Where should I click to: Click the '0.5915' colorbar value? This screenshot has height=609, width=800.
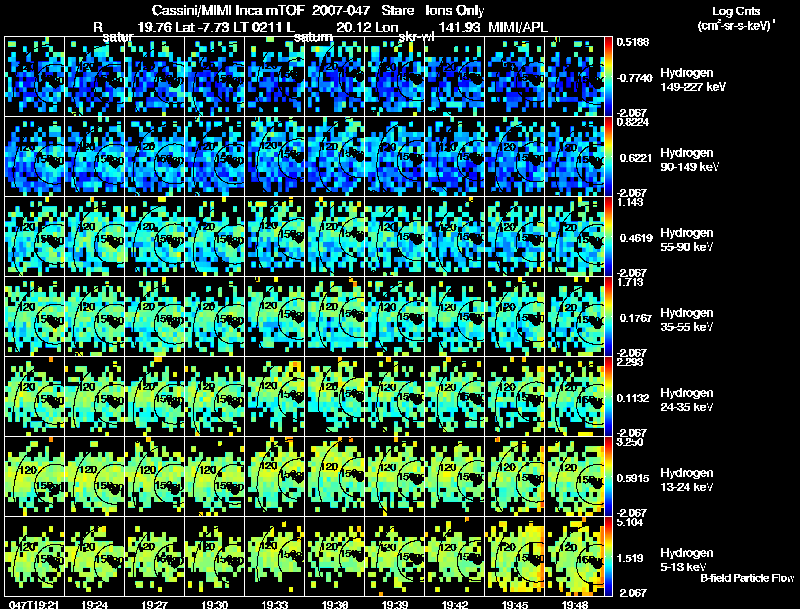tap(633, 478)
